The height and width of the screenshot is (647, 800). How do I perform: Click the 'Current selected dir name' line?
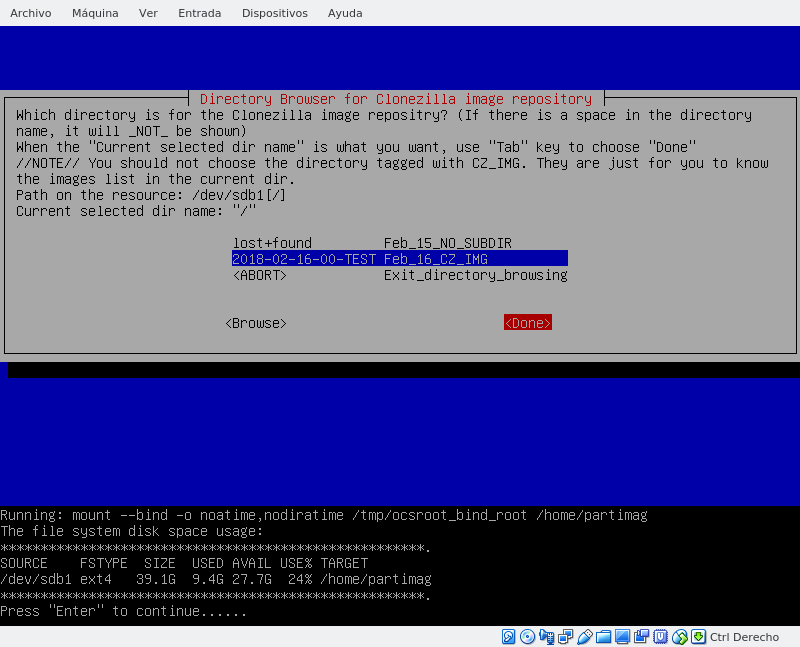click(x=136, y=211)
